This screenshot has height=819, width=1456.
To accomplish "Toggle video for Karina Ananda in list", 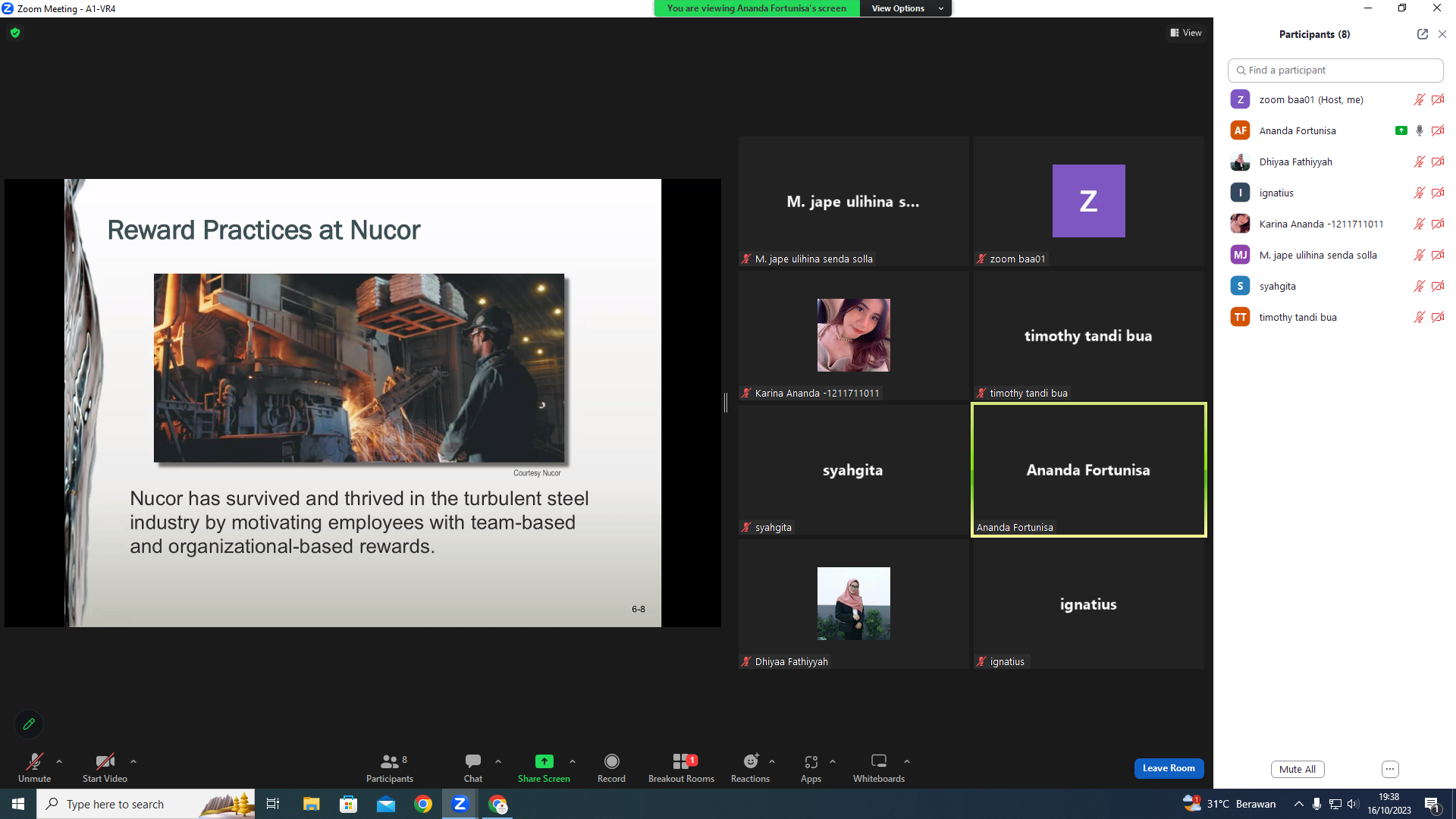I will [x=1438, y=224].
